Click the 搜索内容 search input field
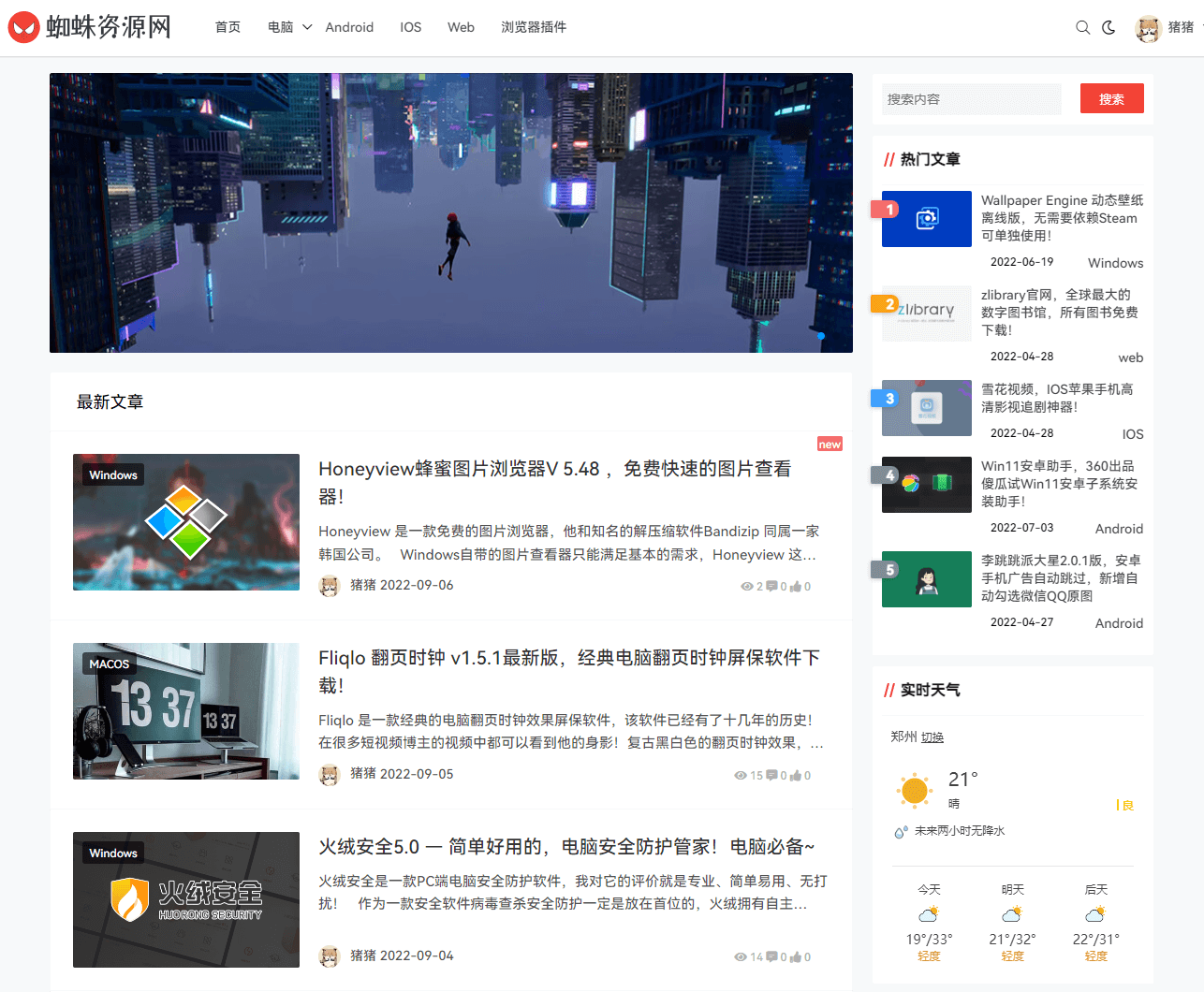The width and height of the screenshot is (1204, 992). click(972, 98)
